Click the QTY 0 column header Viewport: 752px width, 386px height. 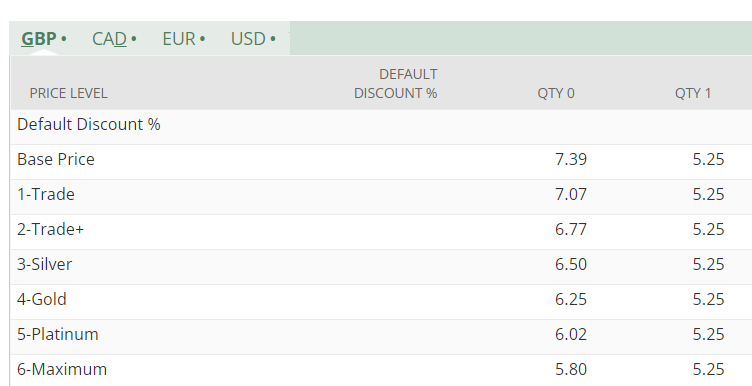pyautogui.click(x=556, y=93)
